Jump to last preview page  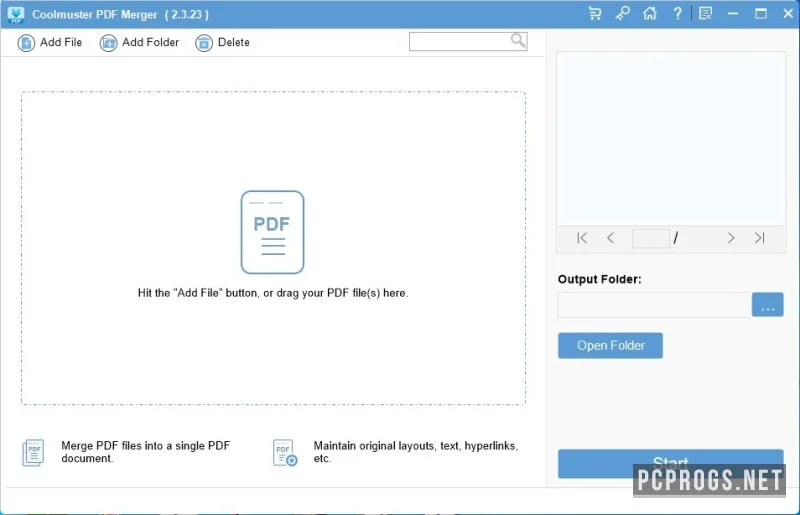[x=759, y=238]
